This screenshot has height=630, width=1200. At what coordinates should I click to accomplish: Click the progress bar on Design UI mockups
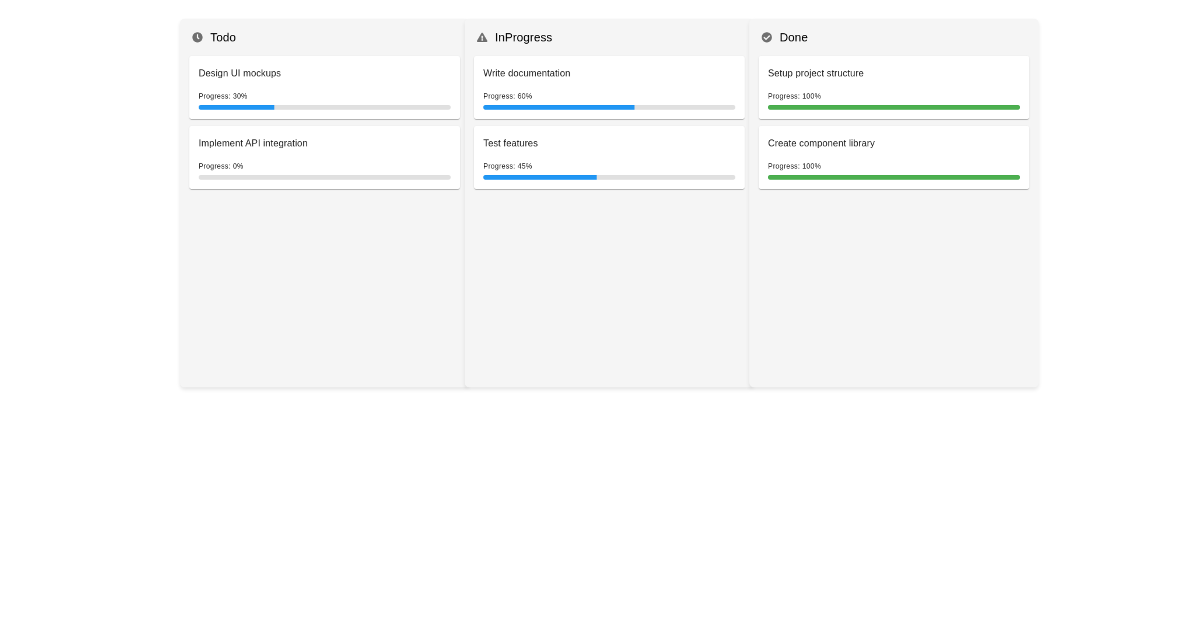click(324, 107)
